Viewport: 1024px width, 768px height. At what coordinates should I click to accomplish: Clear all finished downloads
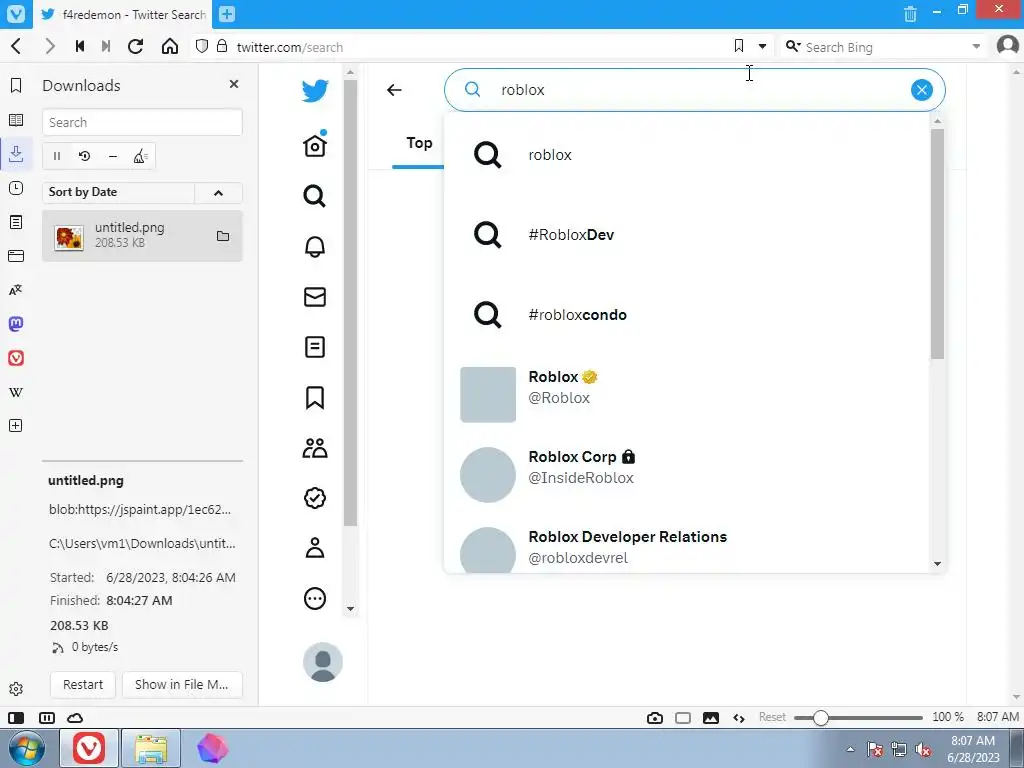point(140,156)
